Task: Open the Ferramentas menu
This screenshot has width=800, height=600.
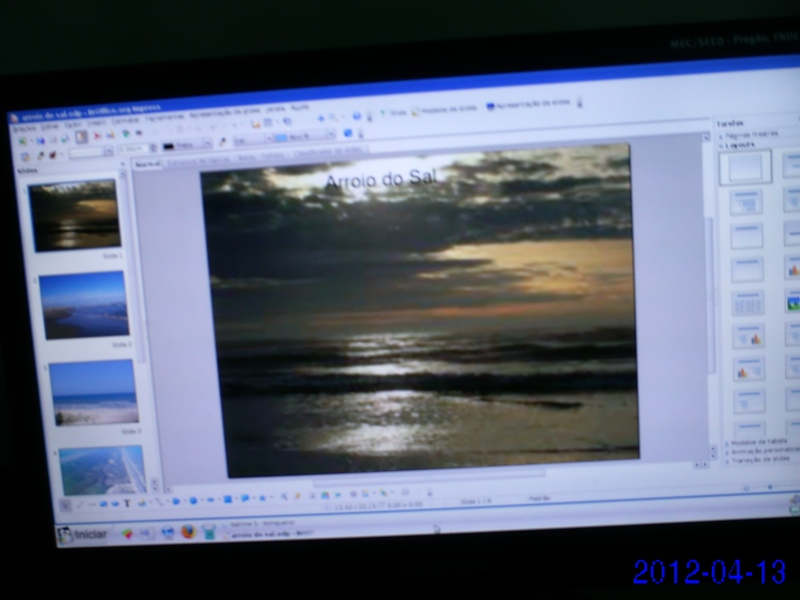Action: (x=164, y=118)
